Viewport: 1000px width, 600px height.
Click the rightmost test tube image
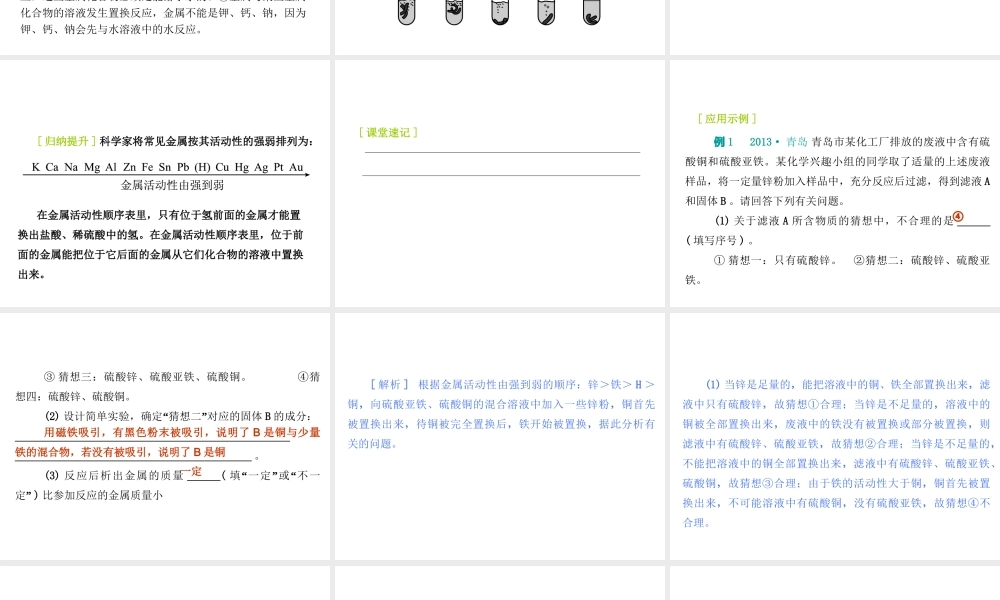592,11
